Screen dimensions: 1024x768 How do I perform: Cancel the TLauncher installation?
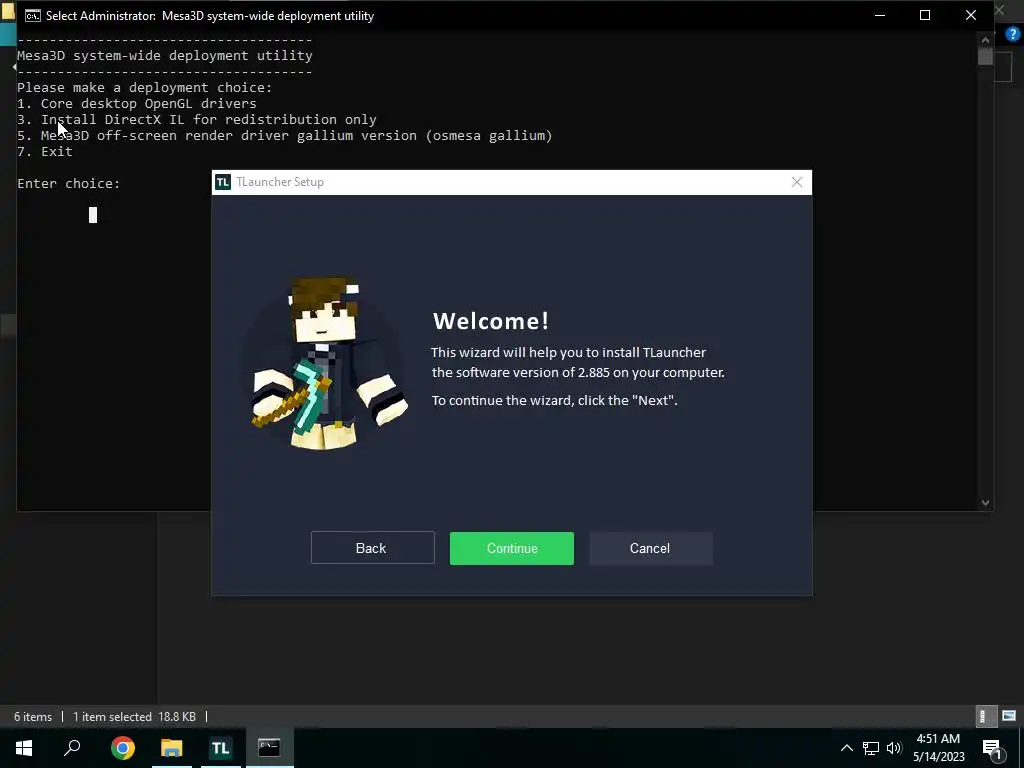tap(650, 548)
